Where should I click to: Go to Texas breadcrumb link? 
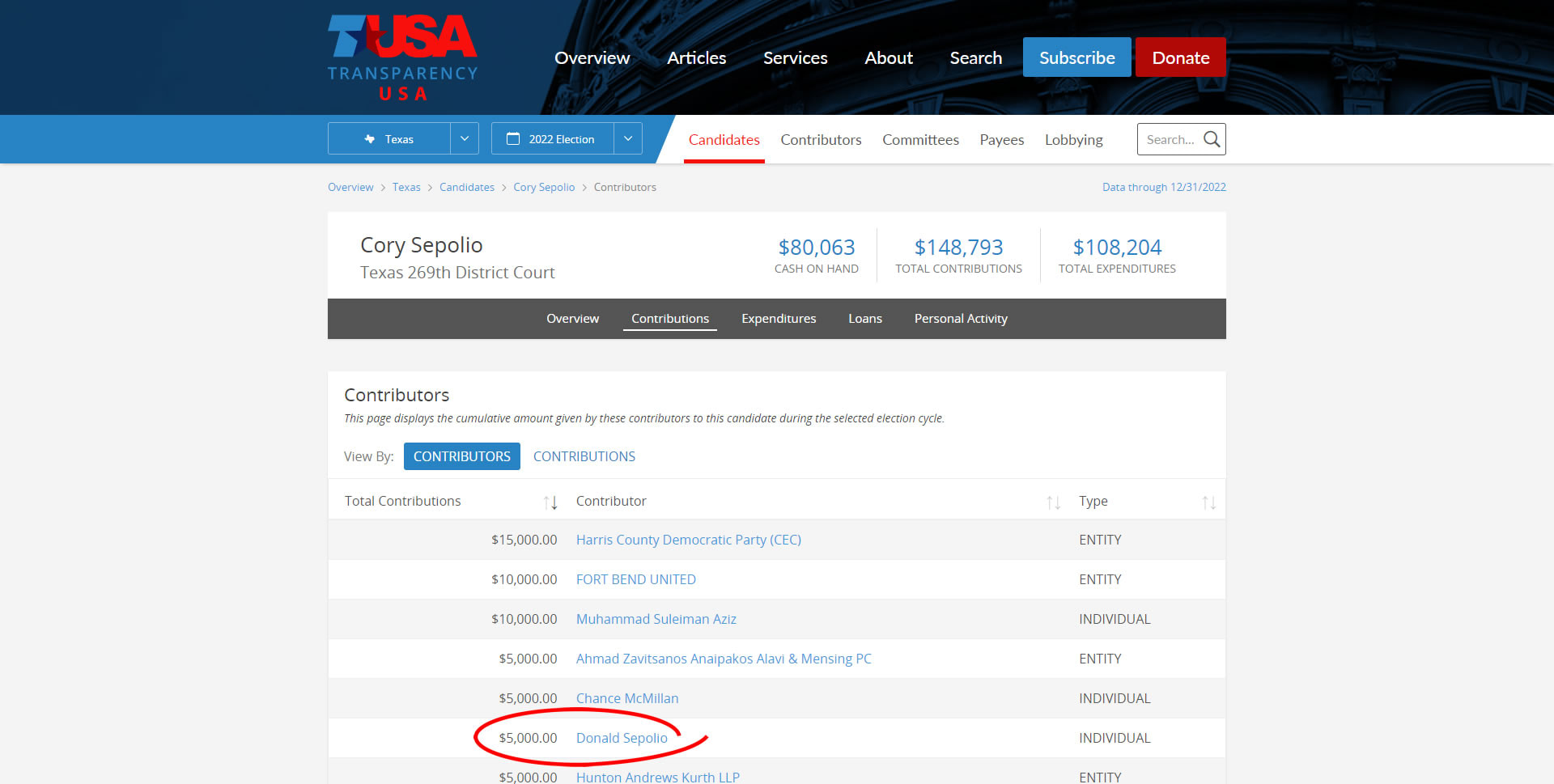pyautogui.click(x=406, y=187)
